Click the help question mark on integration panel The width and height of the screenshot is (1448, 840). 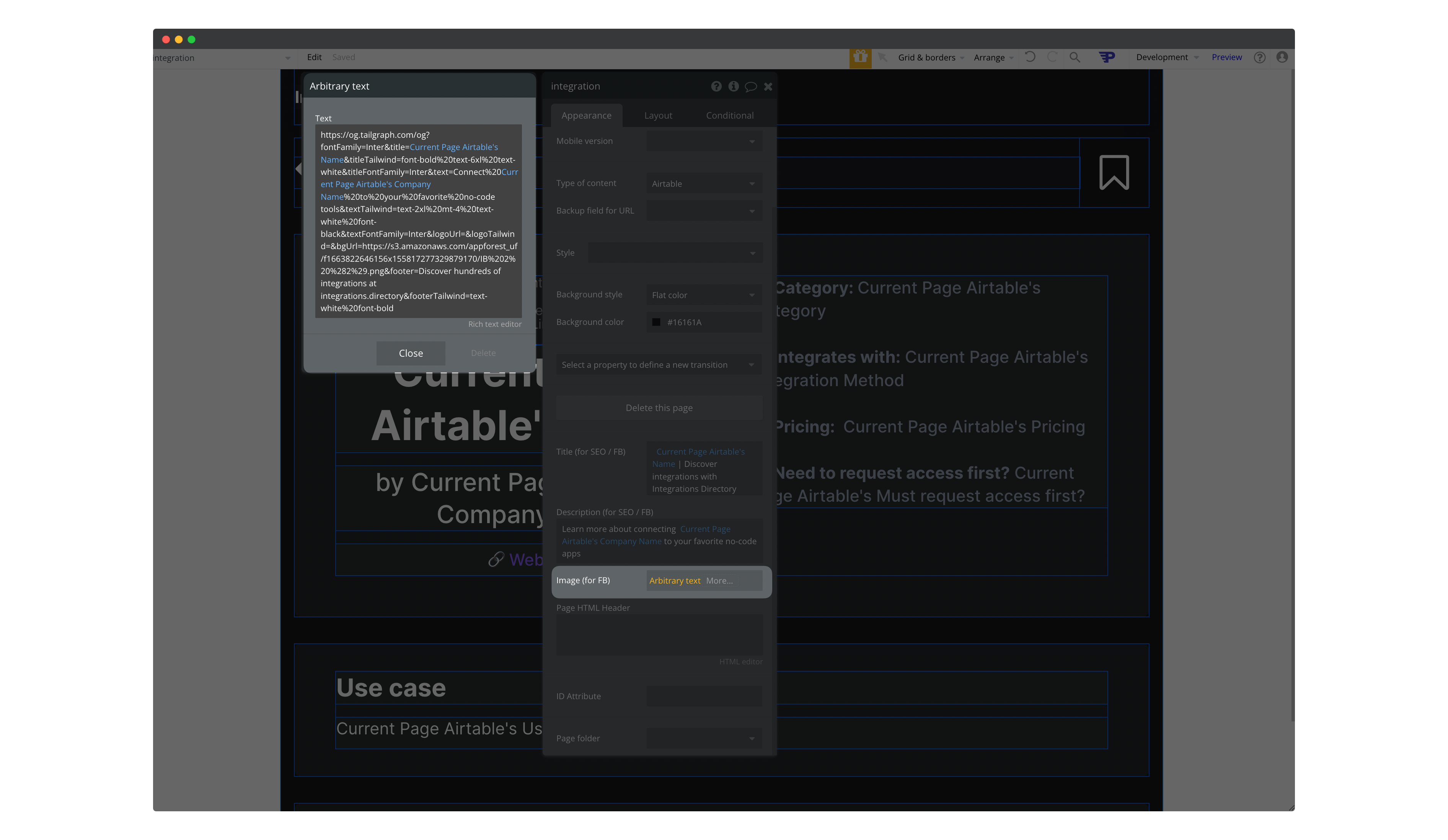716,86
